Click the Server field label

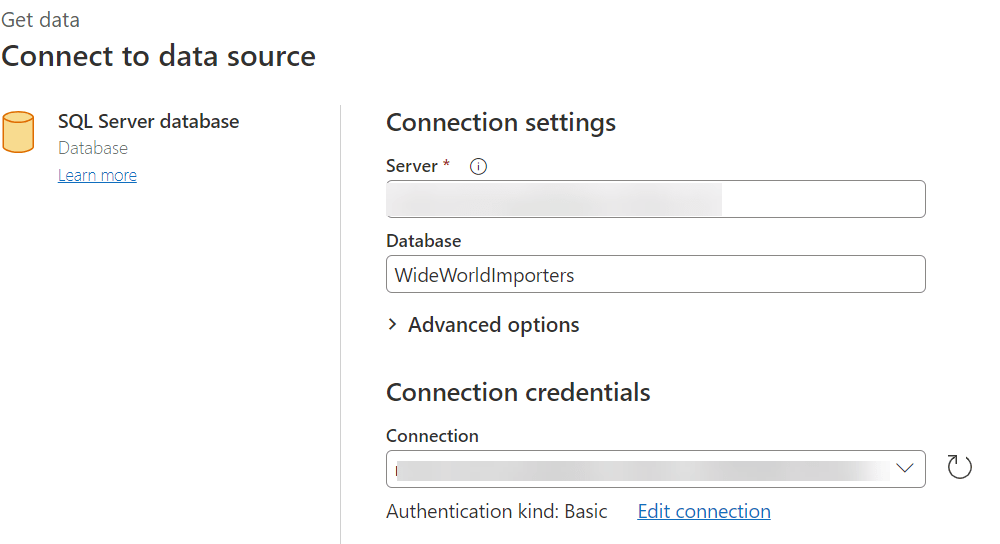412,166
